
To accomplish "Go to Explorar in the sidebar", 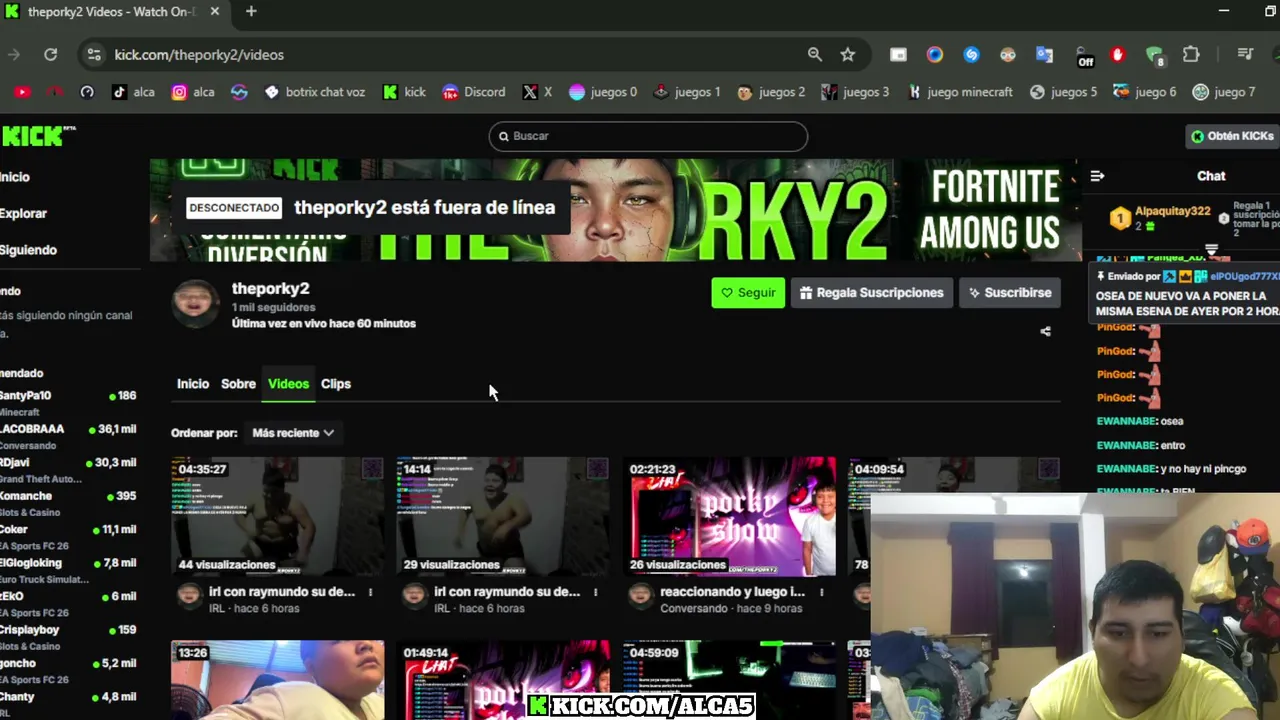I will (23, 213).
